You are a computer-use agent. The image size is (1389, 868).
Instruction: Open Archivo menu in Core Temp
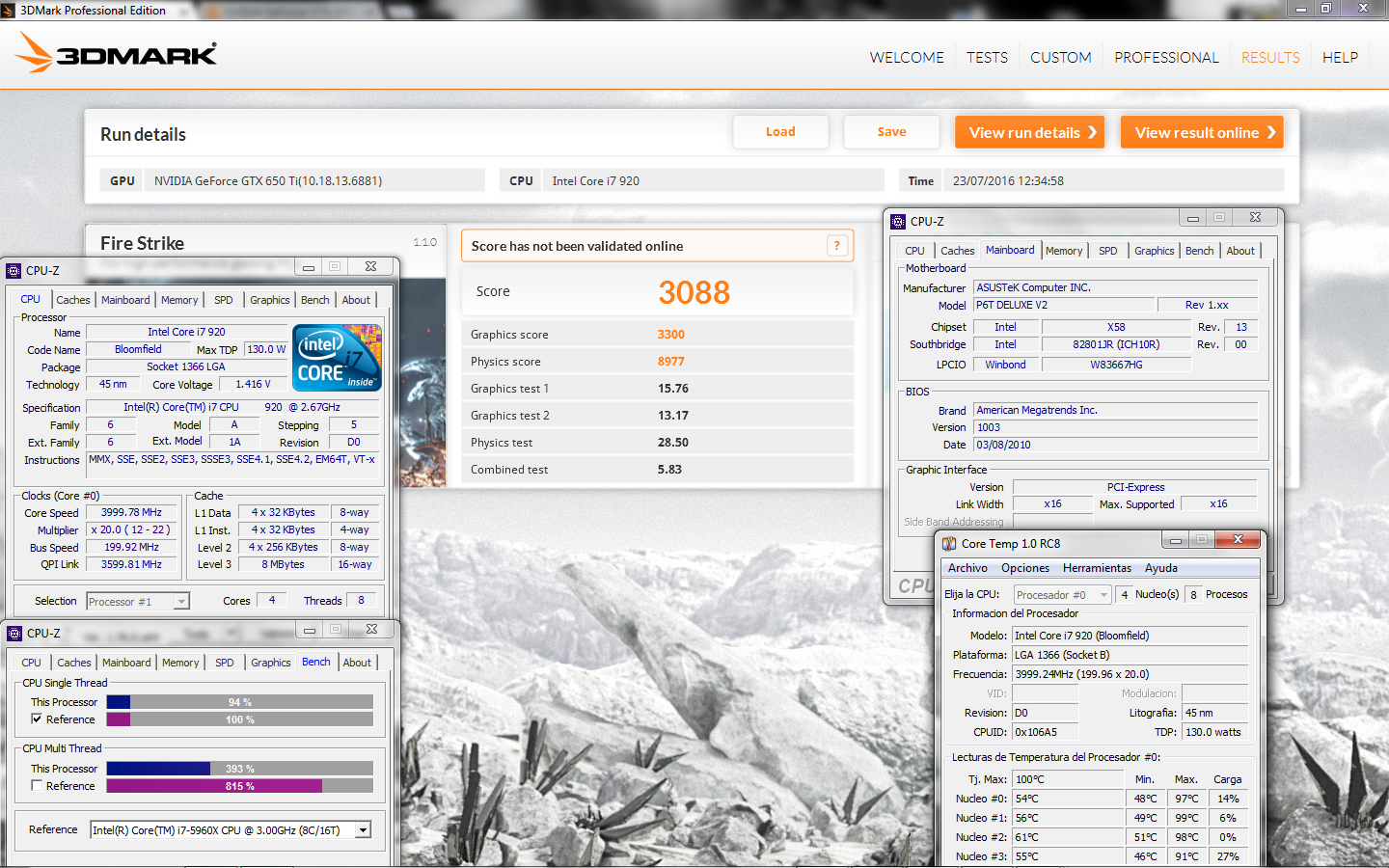tap(967, 568)
